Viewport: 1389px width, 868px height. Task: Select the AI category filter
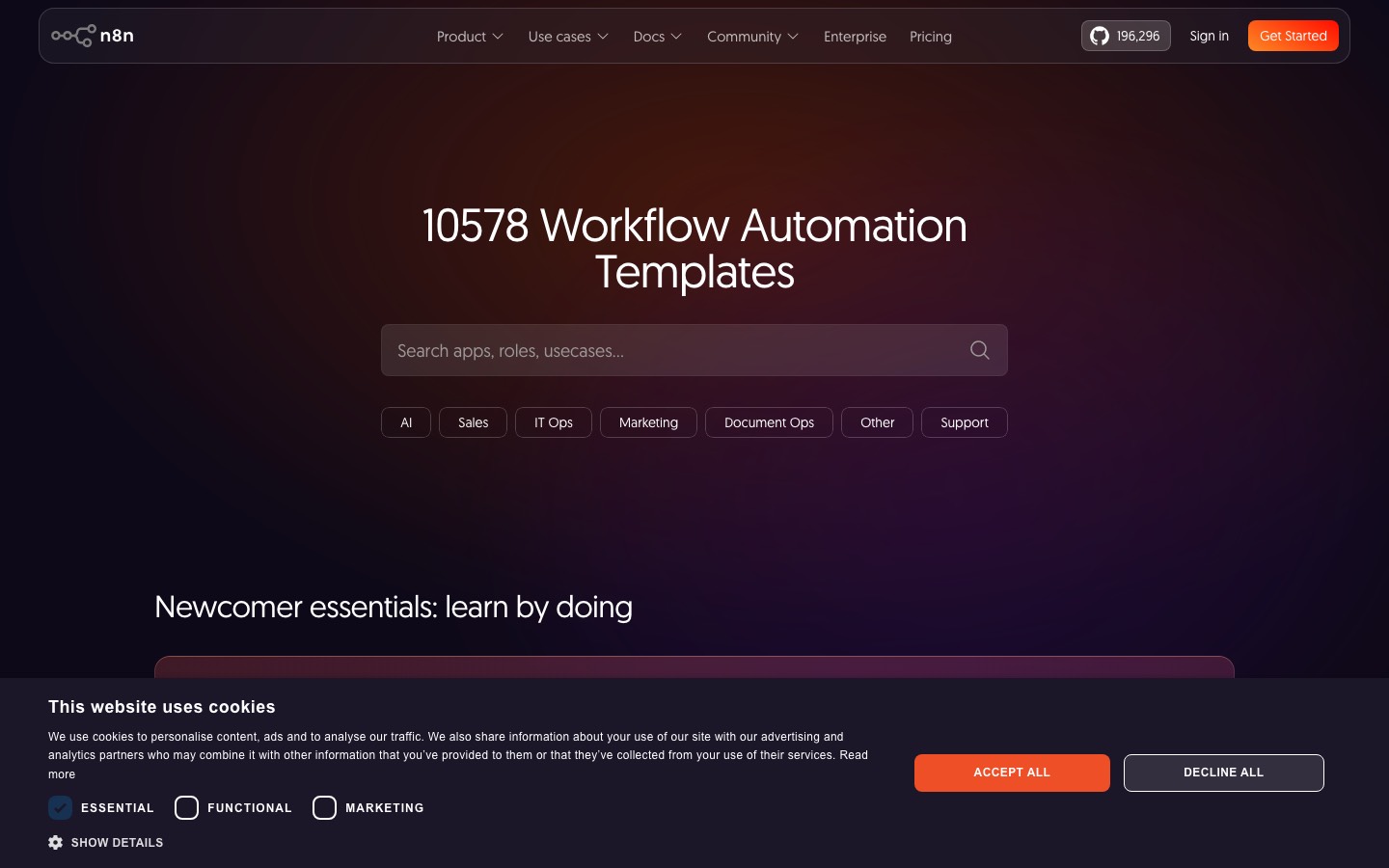click(406, 422)
